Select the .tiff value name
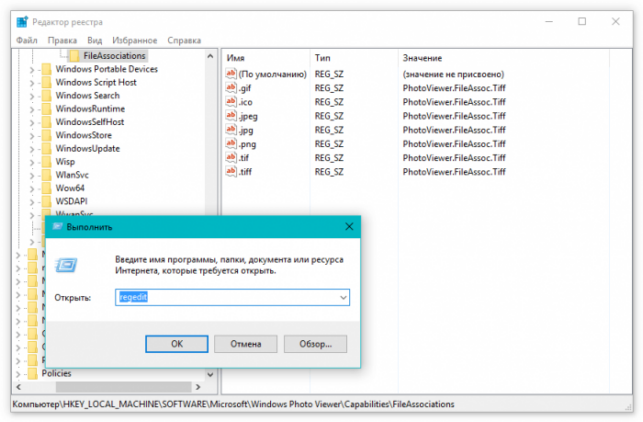Image resolution: width=643 pixels, height=422 pixels. [245, 171]
